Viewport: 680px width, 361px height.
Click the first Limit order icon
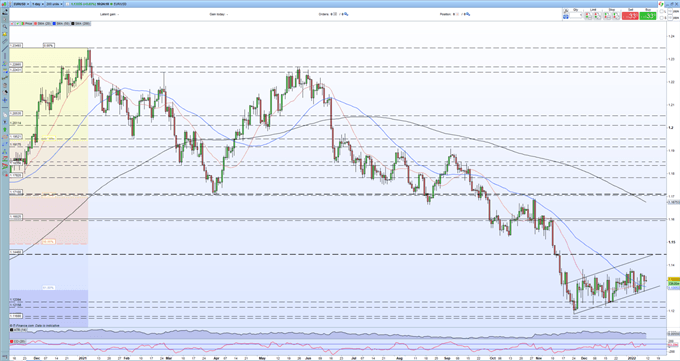[x=588, y=16]
